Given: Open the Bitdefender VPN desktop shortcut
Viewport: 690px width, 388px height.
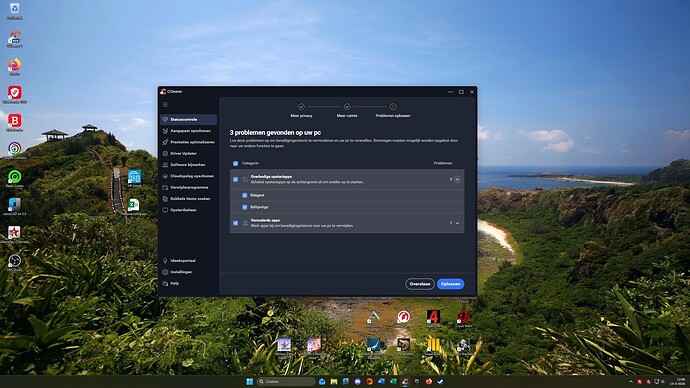Looking at the screenshot, I should coord(15,95).
